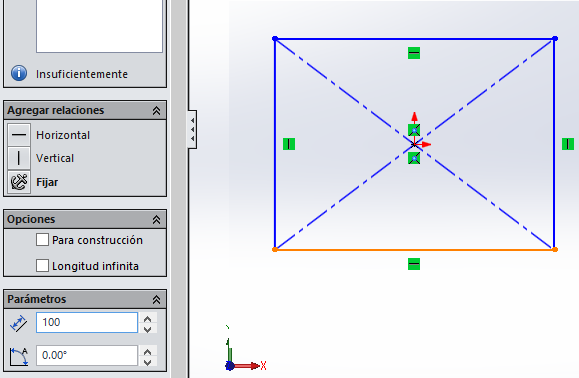This screenshot has width=579, height=378.
Task: Click the top-right rectangle corner point
Action: (555, 38)
